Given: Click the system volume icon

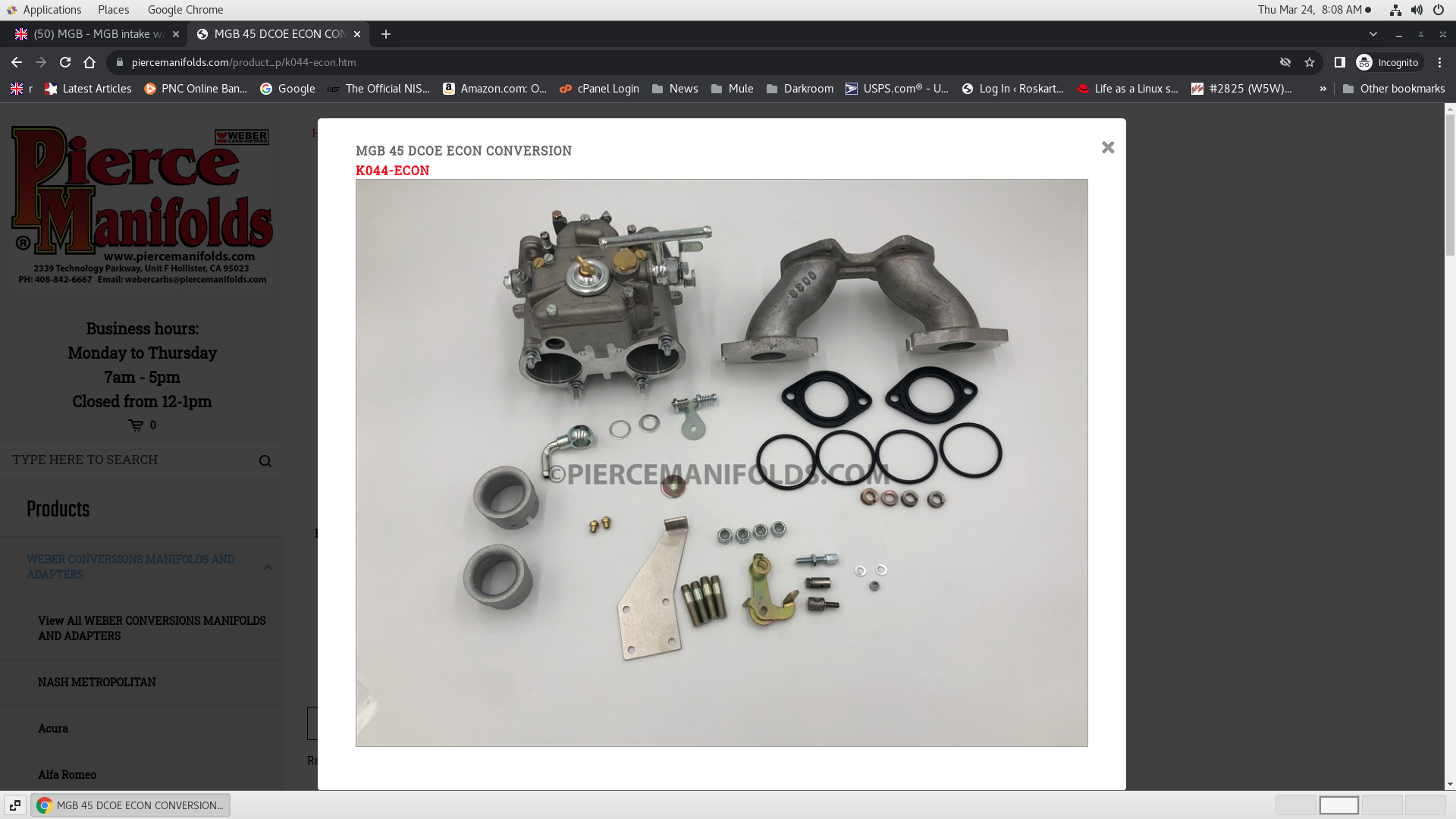Looking at the screenshot, I should click(1417, 10).
